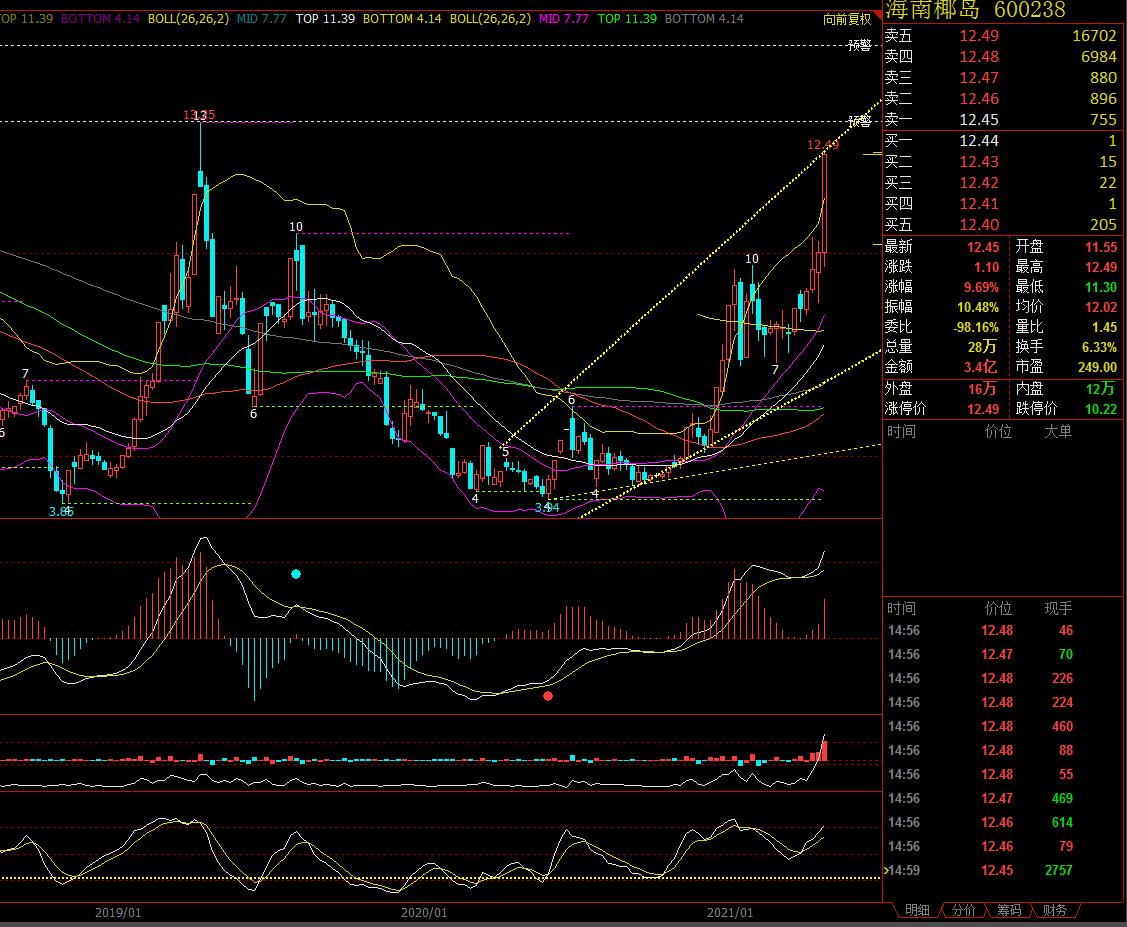Select the lower 预警 alert line label
The height and width of the screenshot is (927, 1127).
tap(858, 121)
